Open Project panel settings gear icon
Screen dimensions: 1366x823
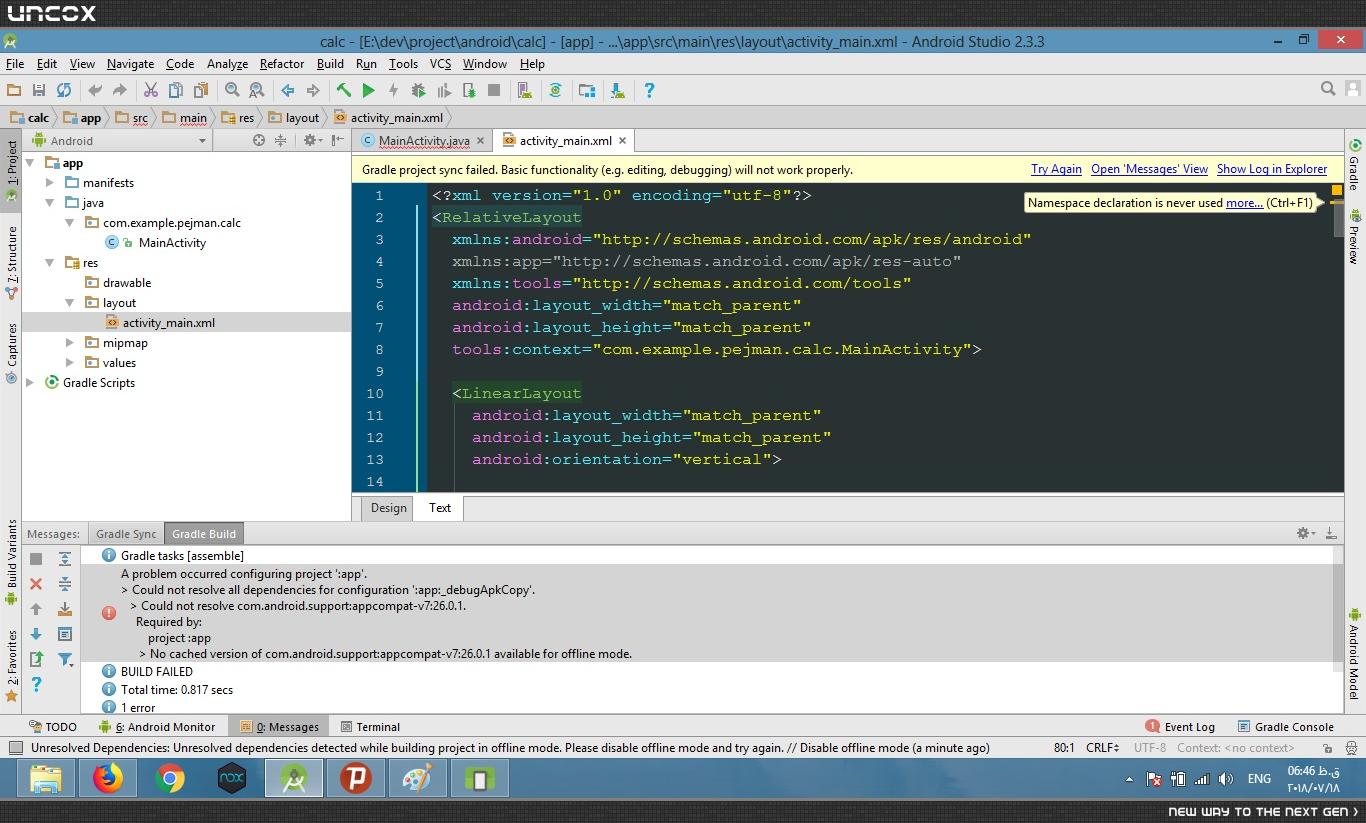tap(311, 141)
